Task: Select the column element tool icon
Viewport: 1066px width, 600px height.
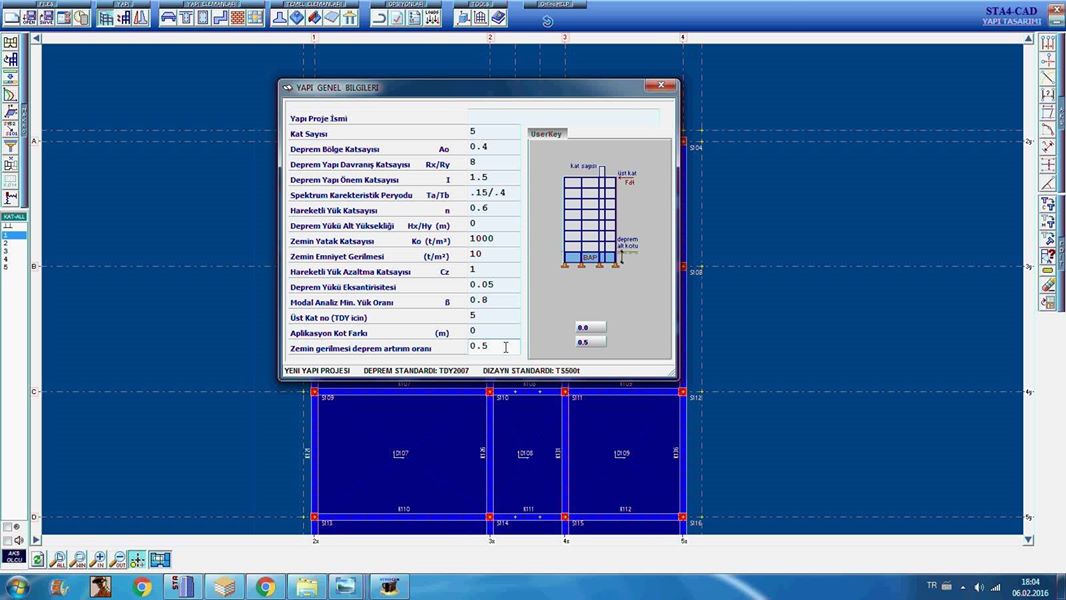Action: (203, 18)
